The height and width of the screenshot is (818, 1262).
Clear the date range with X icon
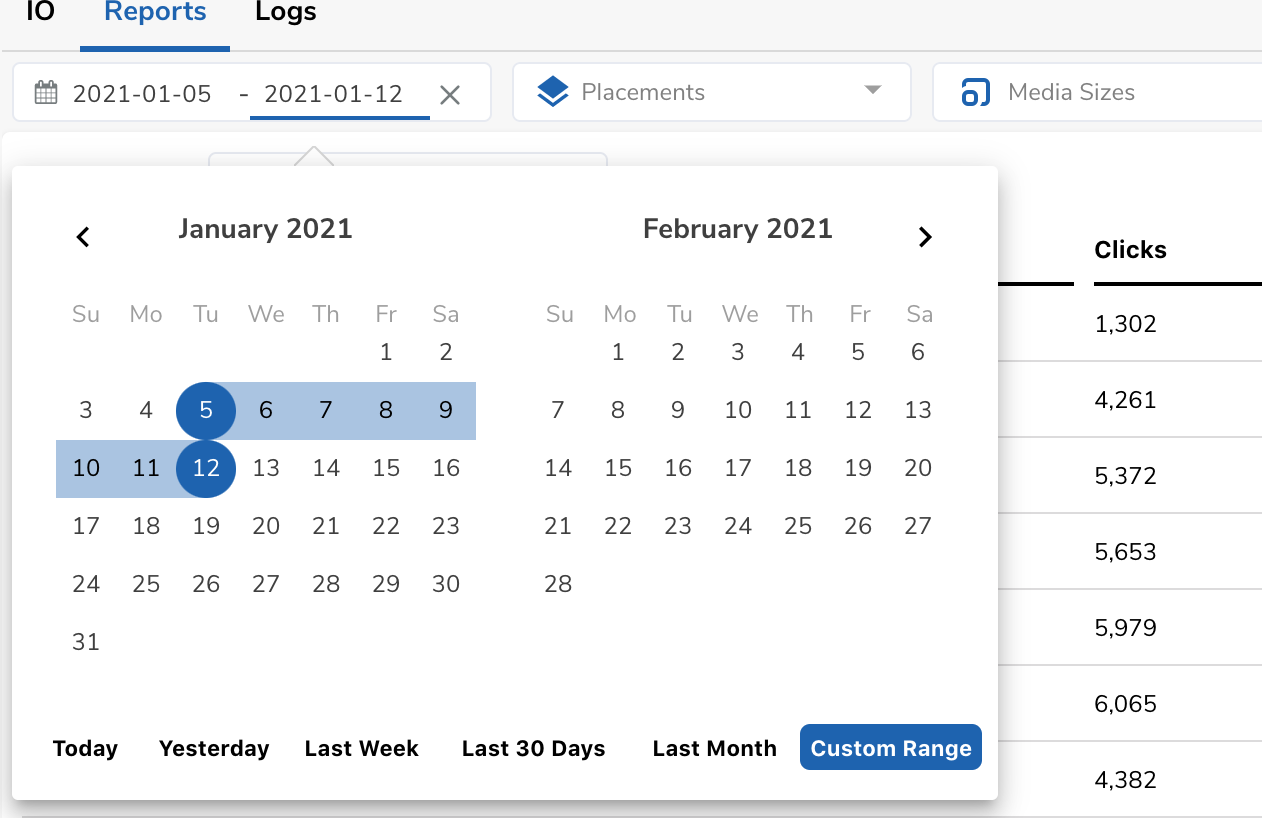pos(450,94)
